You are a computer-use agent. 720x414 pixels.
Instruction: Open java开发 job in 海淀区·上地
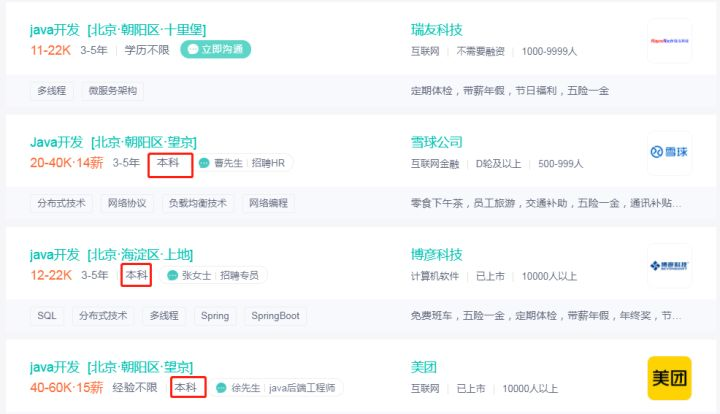coord(111,255)
